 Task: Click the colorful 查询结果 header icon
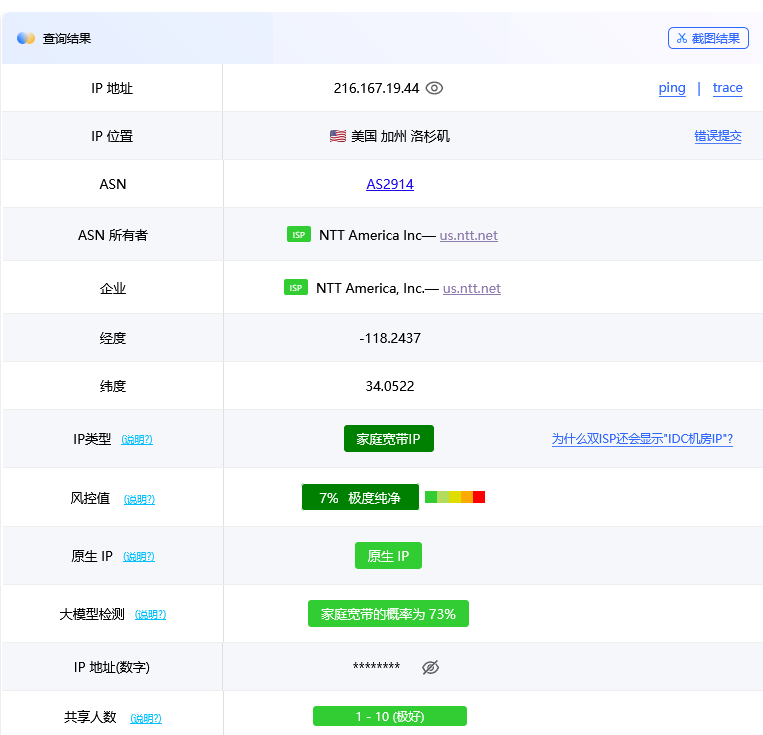tap(26, 38)
